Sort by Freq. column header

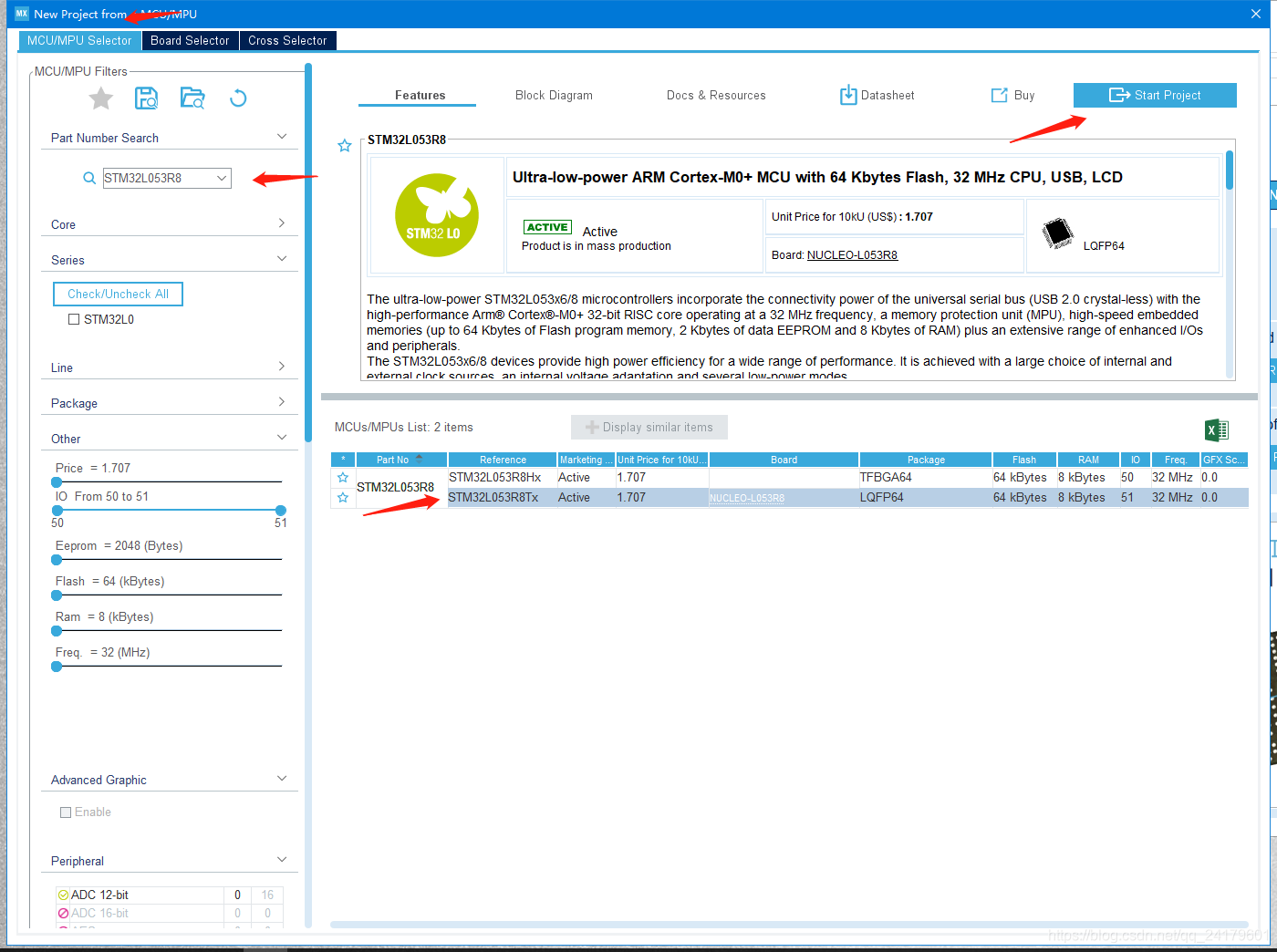1175,460
